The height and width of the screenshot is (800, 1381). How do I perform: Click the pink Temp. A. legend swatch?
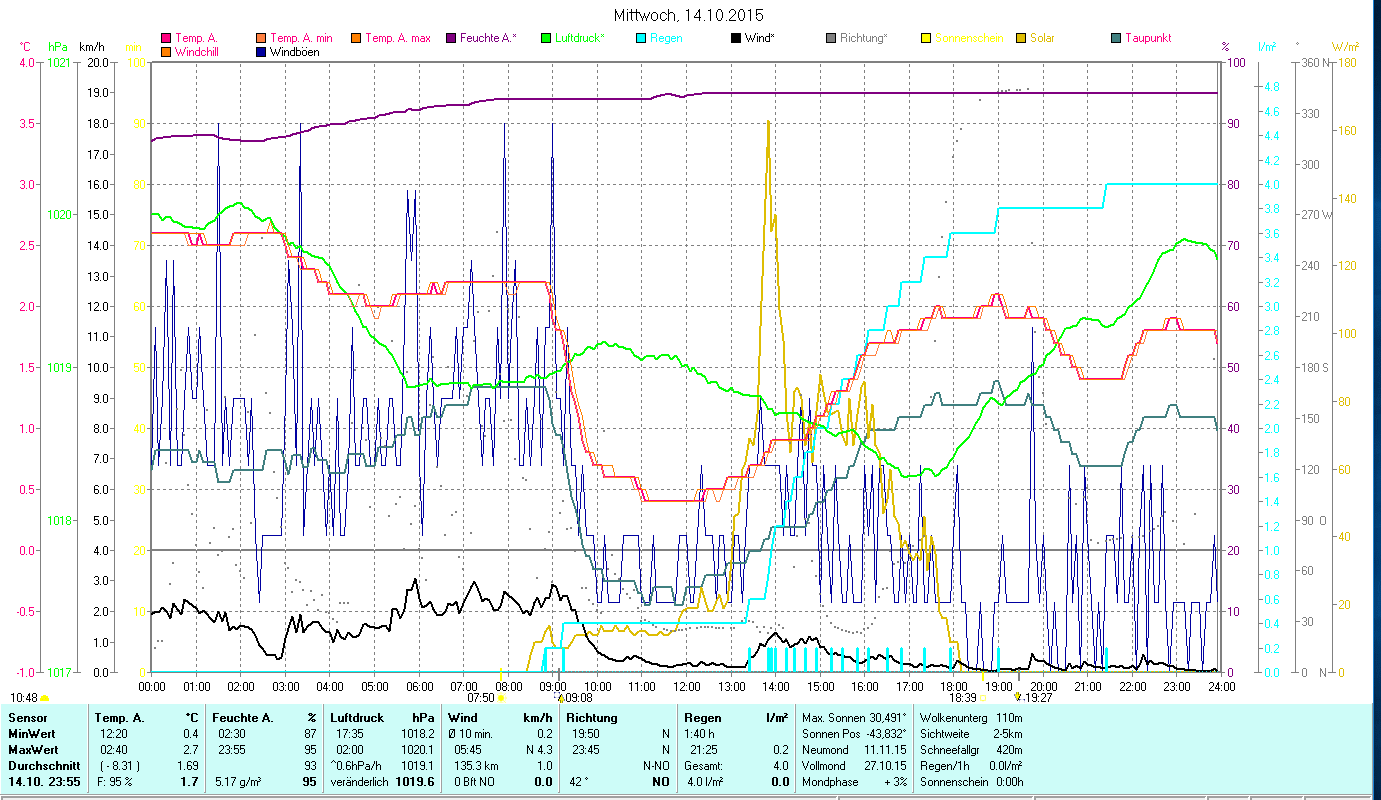[166, 38]
